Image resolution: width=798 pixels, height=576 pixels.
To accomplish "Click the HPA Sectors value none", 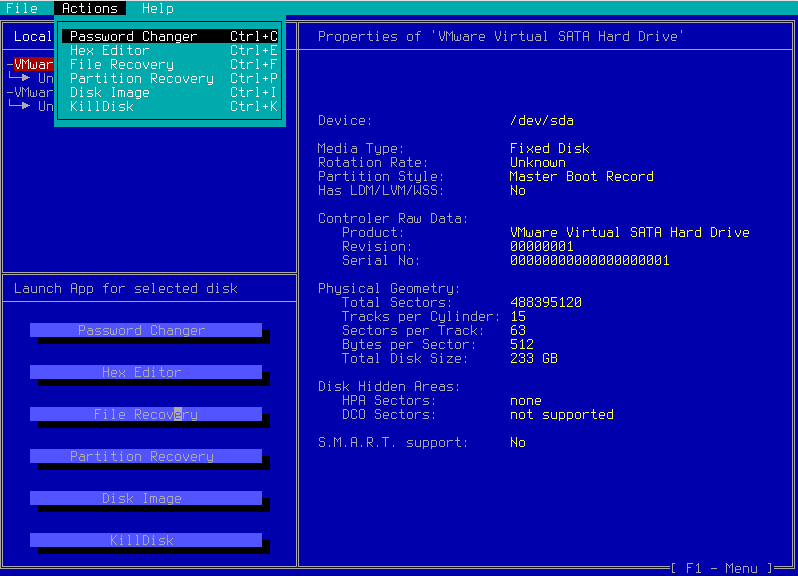I will (526, 400).
